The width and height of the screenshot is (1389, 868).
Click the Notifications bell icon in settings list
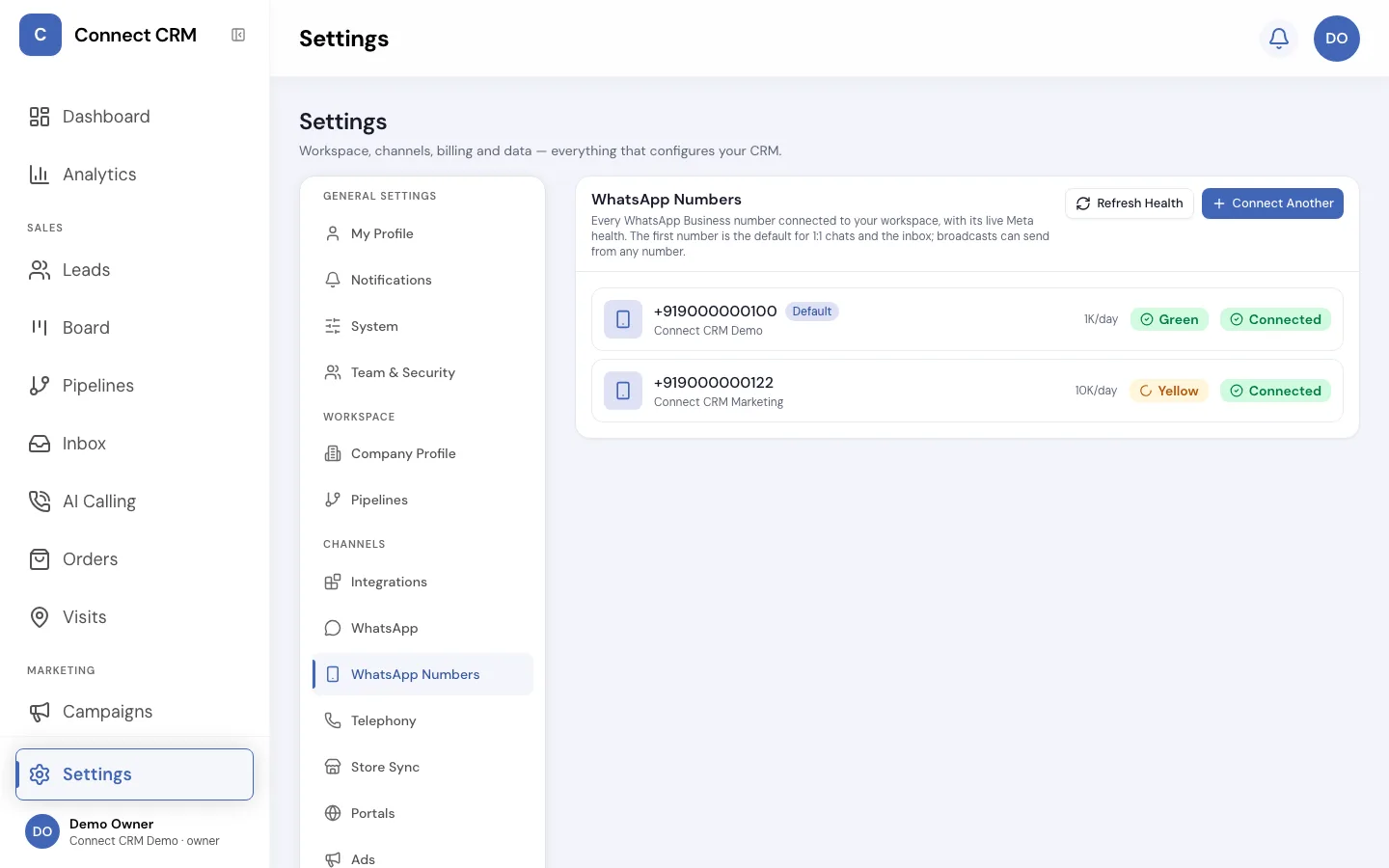point(333,280)
